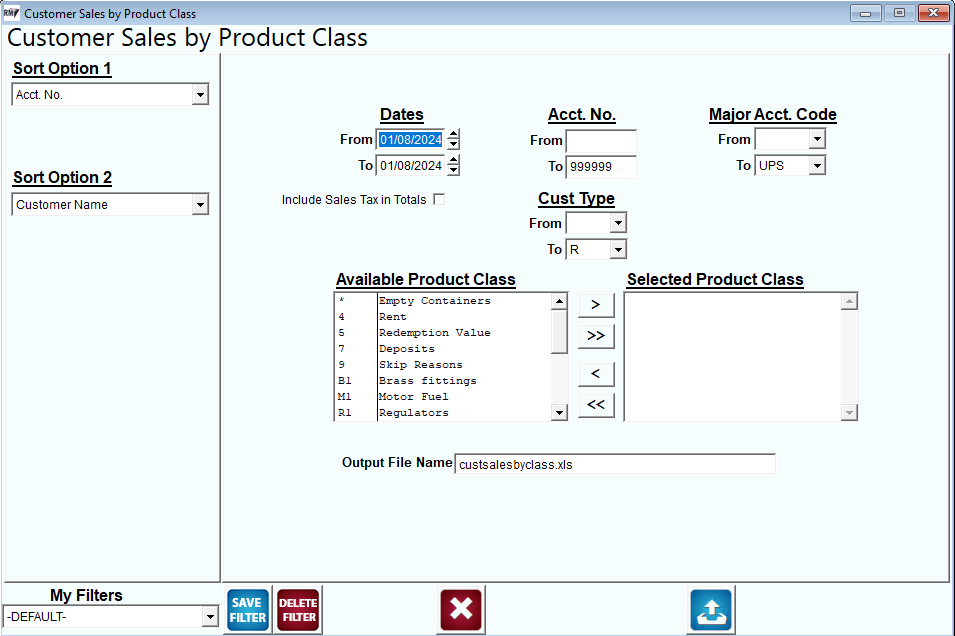Click the Dates To field
Screen dimensions: 955x636
point(411,166)
